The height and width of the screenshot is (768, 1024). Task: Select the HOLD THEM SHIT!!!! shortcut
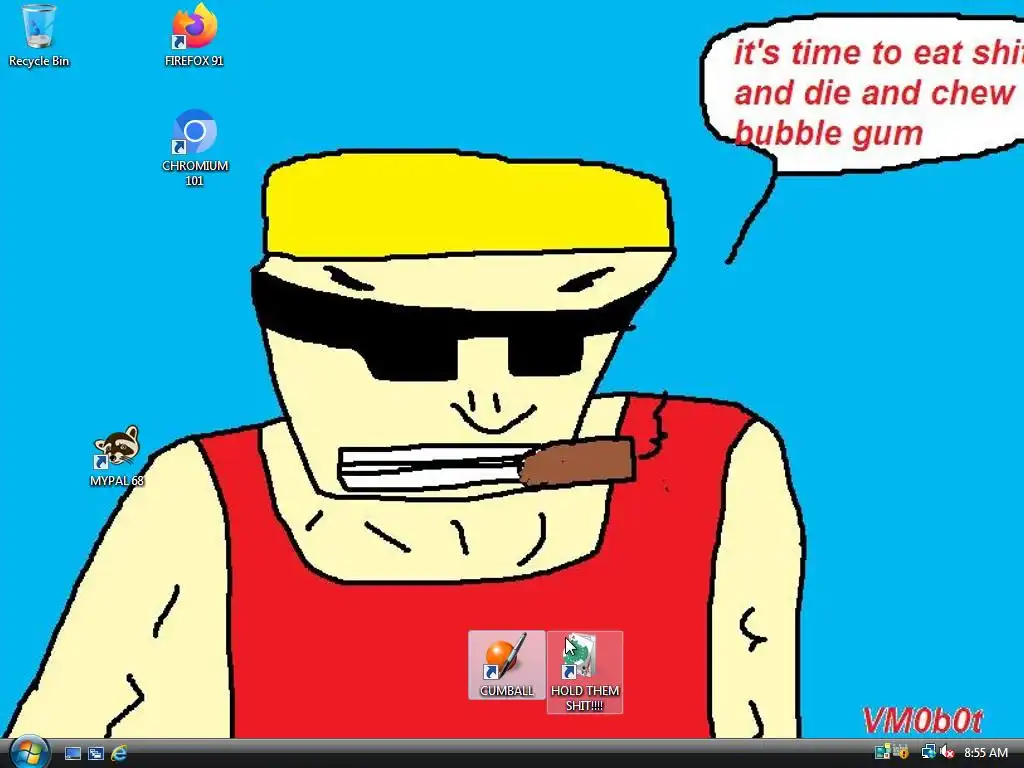point(584,672)
